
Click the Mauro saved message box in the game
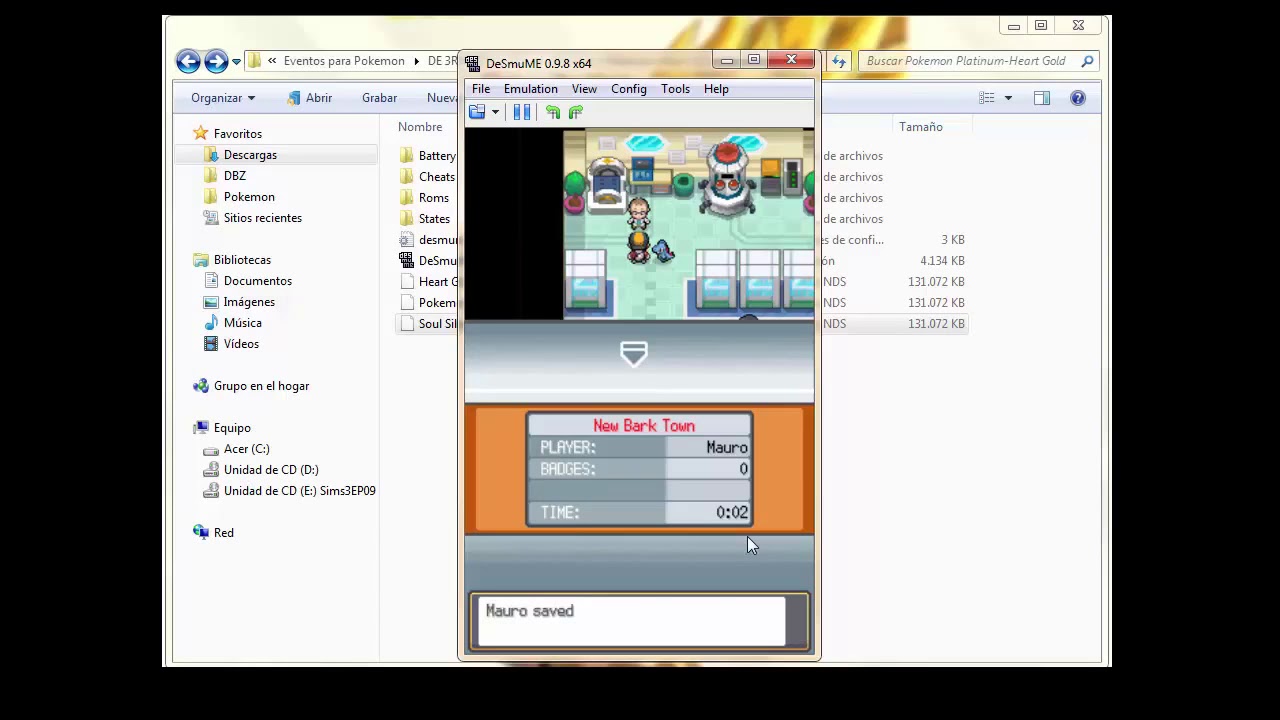(639, 621)
